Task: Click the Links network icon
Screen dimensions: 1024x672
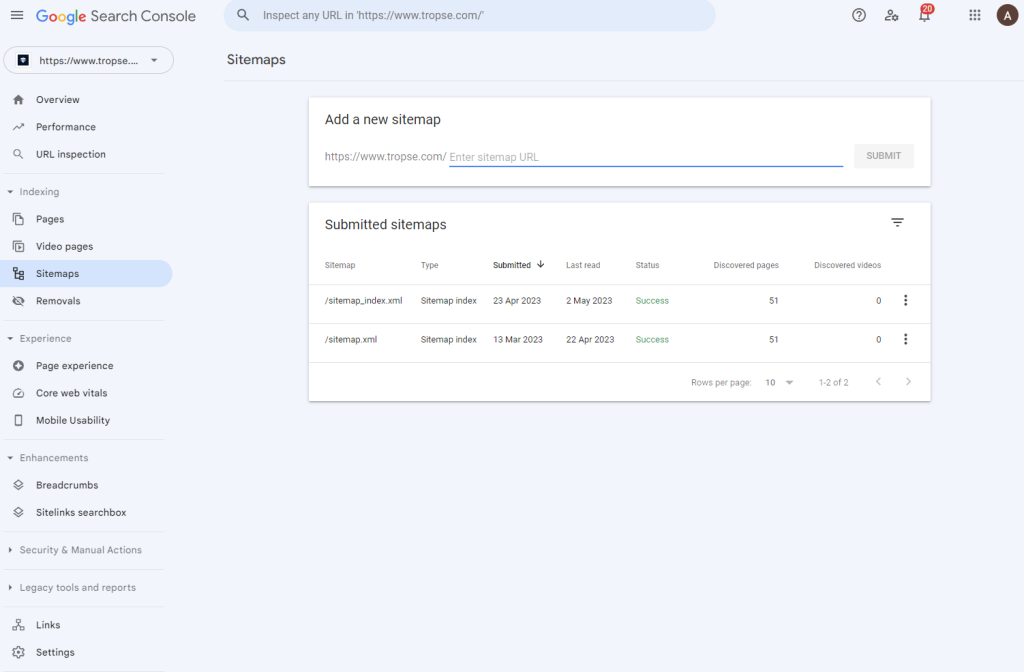Action: 18,625
